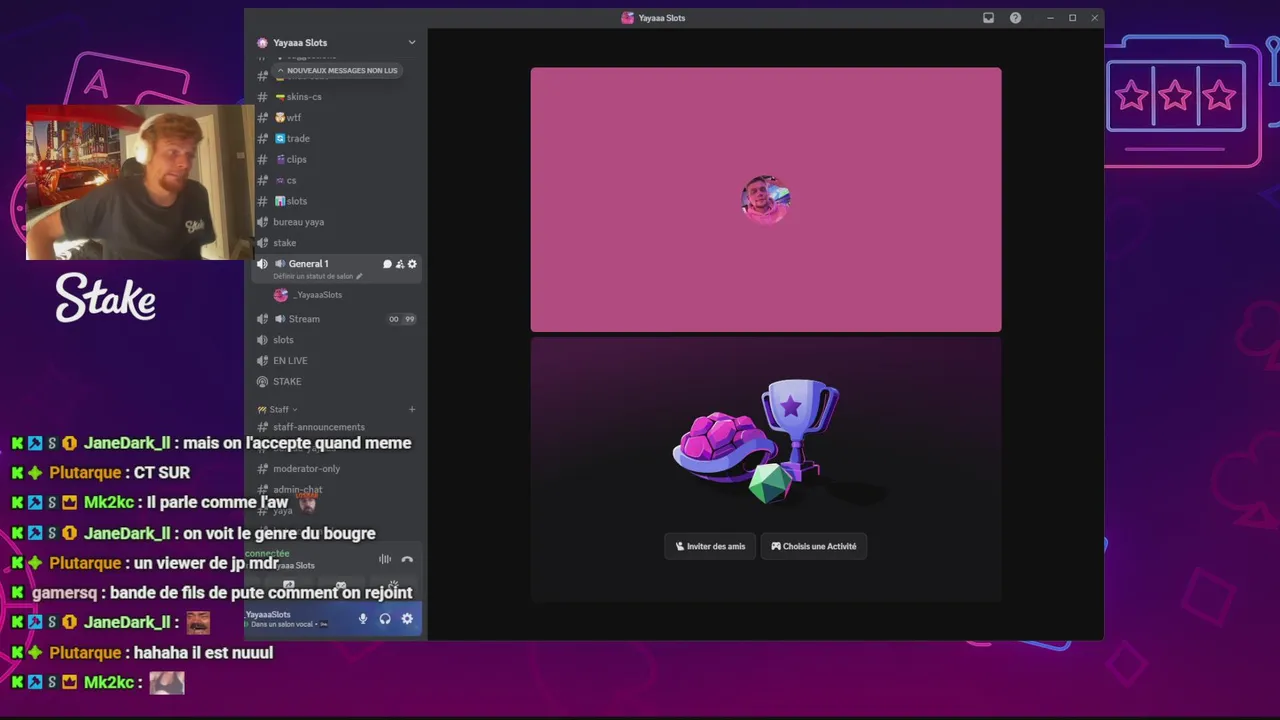The width and height of the screenshot is (1280, 720).
Task: Collapse the Staff category
Action: 278,409
